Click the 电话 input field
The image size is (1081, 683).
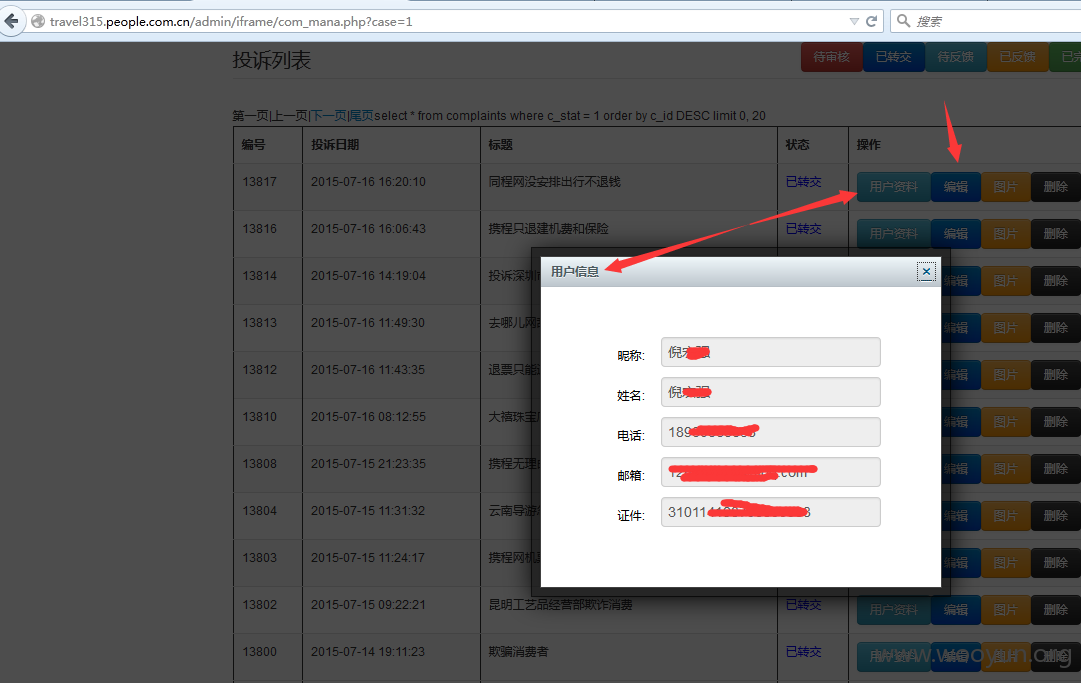point(770,432)
